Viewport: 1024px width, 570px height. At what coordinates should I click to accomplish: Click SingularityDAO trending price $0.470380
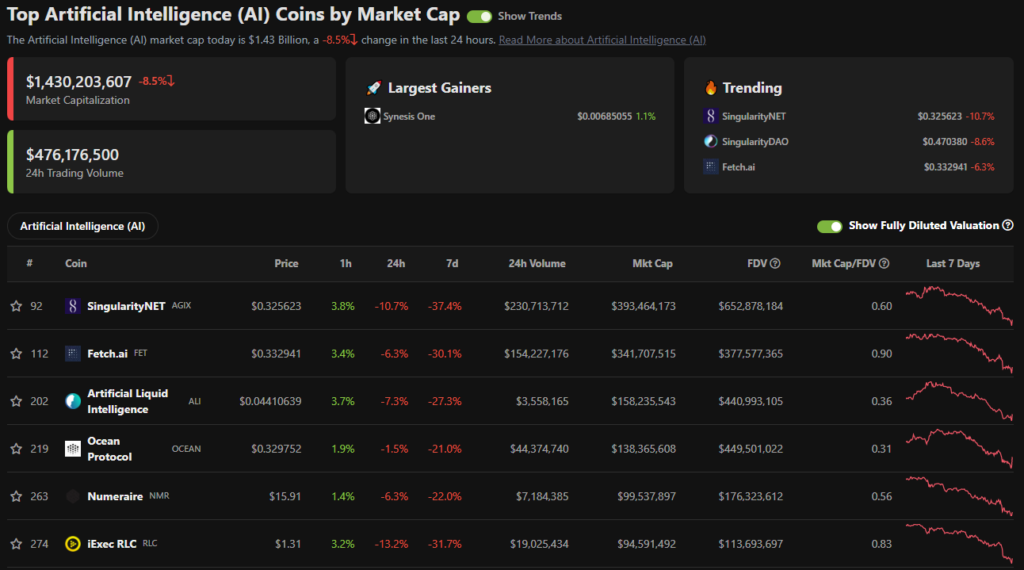[x=944, y=142]
